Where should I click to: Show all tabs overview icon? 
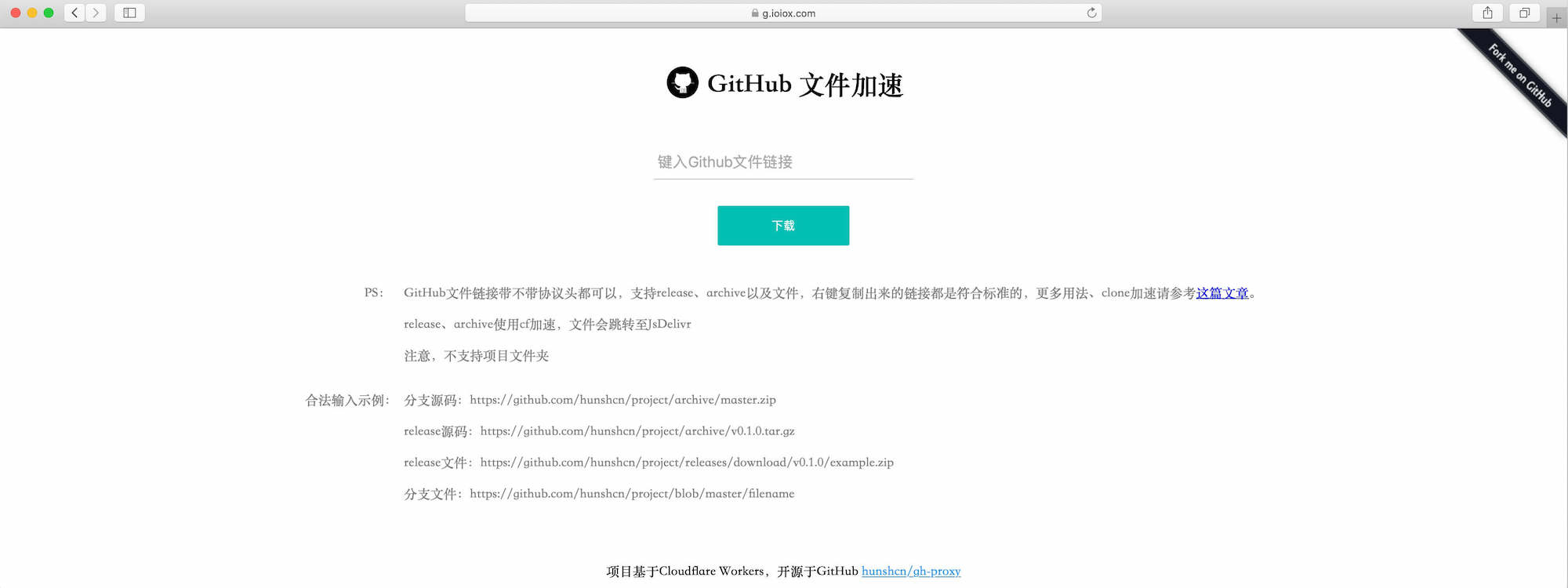pos(1524,13)
